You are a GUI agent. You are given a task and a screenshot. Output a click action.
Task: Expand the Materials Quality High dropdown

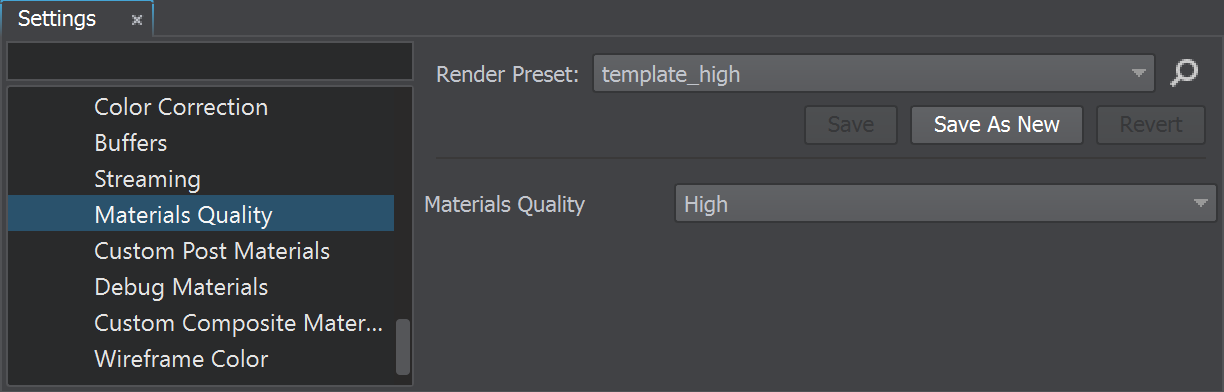click(945, 204)
